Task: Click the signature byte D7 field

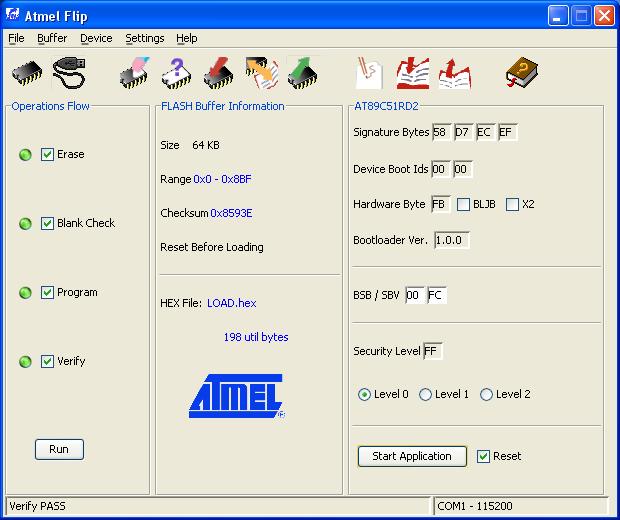Action: [x=464, y=132]
